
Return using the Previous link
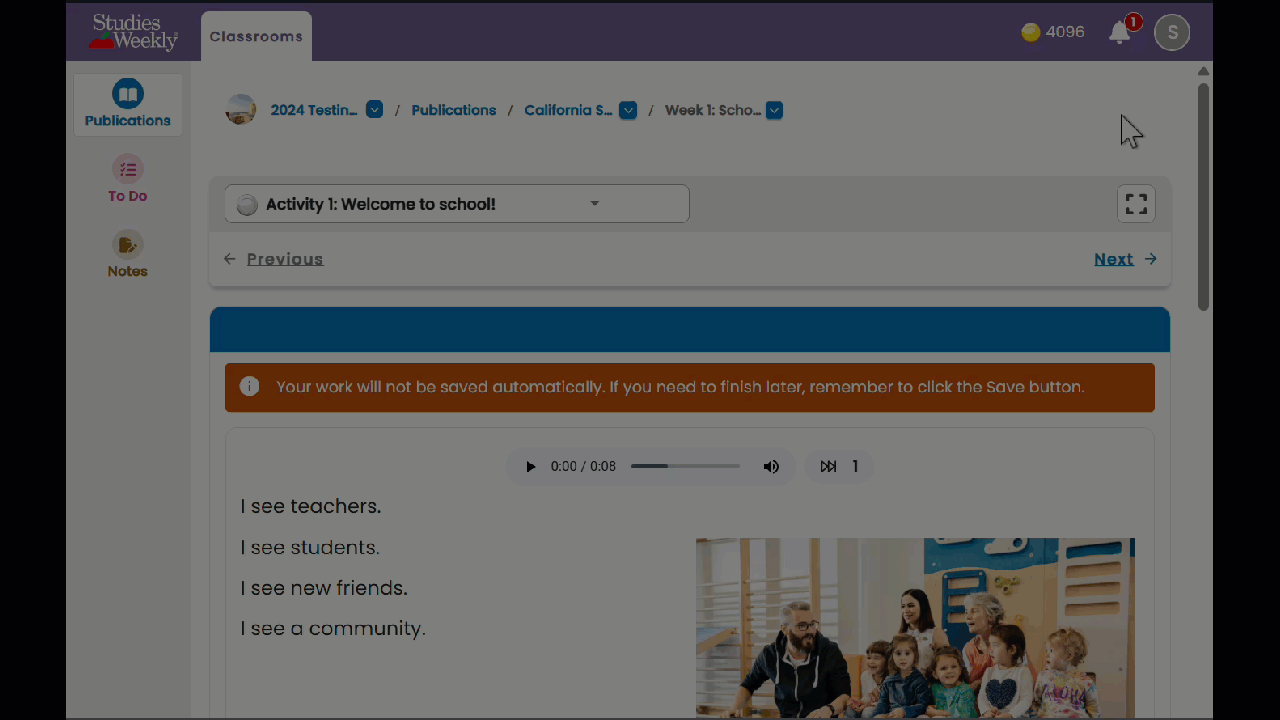(284, 259)
